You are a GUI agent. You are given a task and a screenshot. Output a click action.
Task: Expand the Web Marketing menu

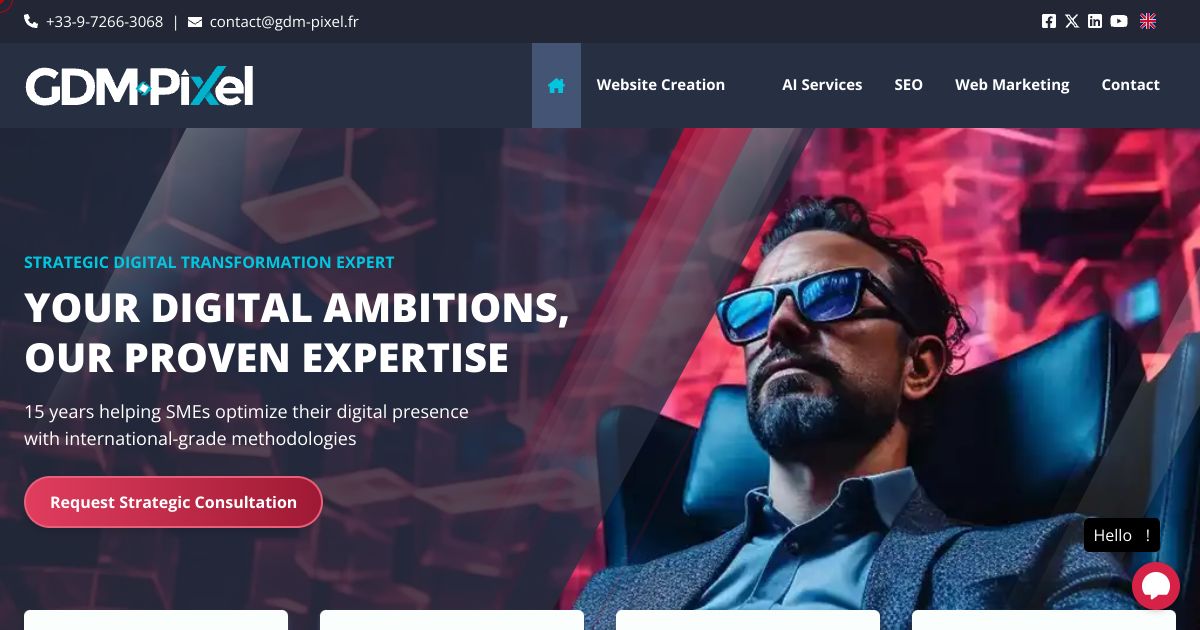click(x=1012, y=85)
